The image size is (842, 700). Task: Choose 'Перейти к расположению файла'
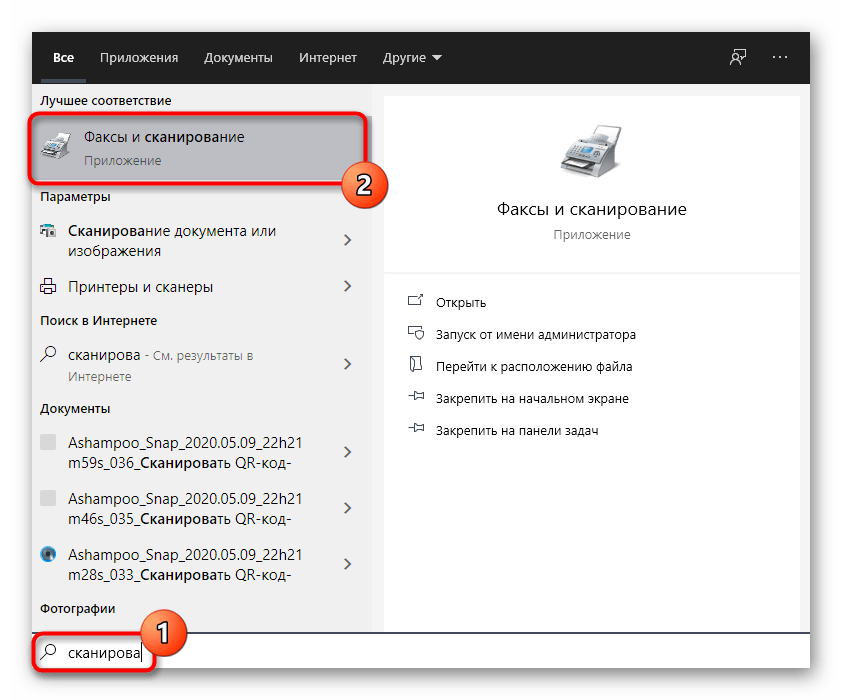point(533,366)
